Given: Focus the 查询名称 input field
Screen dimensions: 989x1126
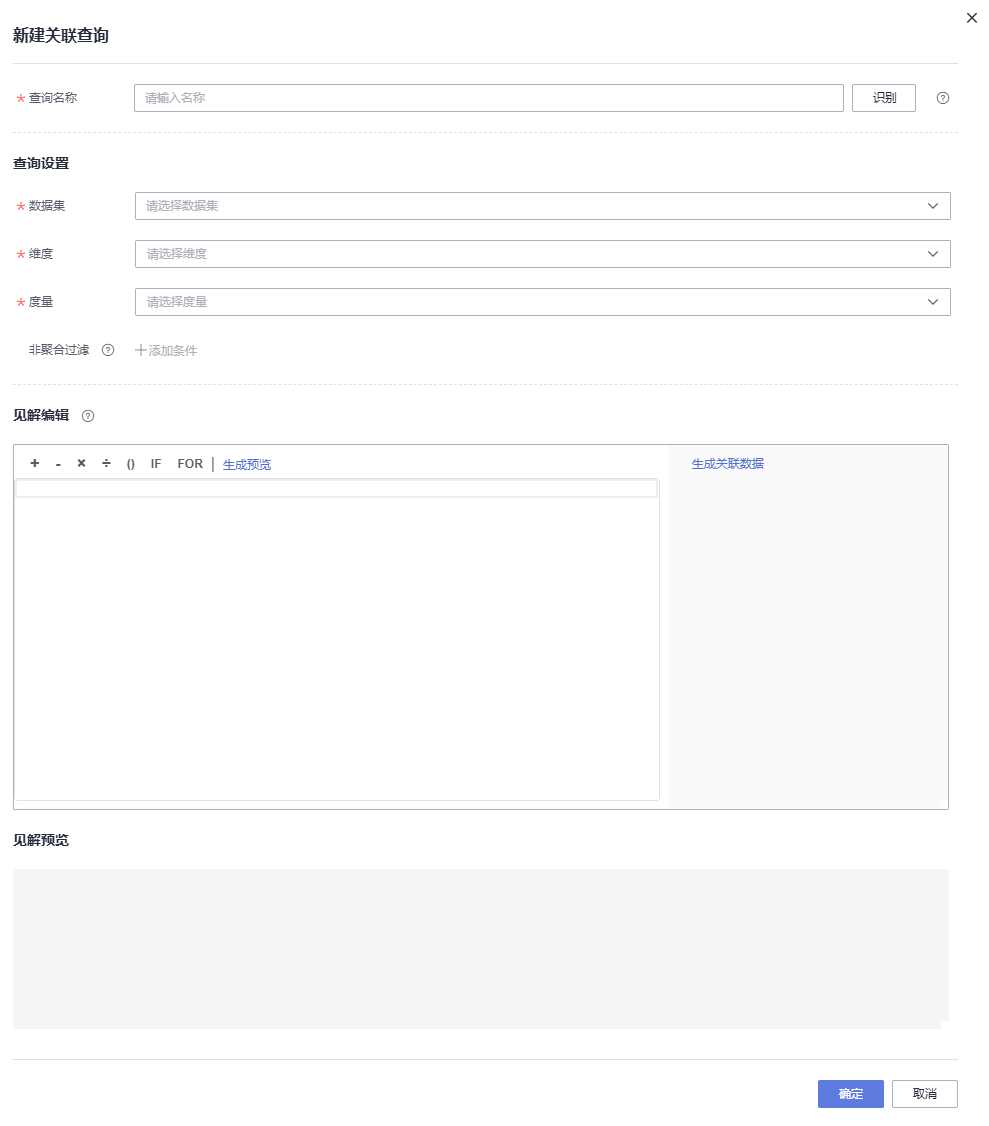Looking at the screenshot, I should [x=488, y=98].
